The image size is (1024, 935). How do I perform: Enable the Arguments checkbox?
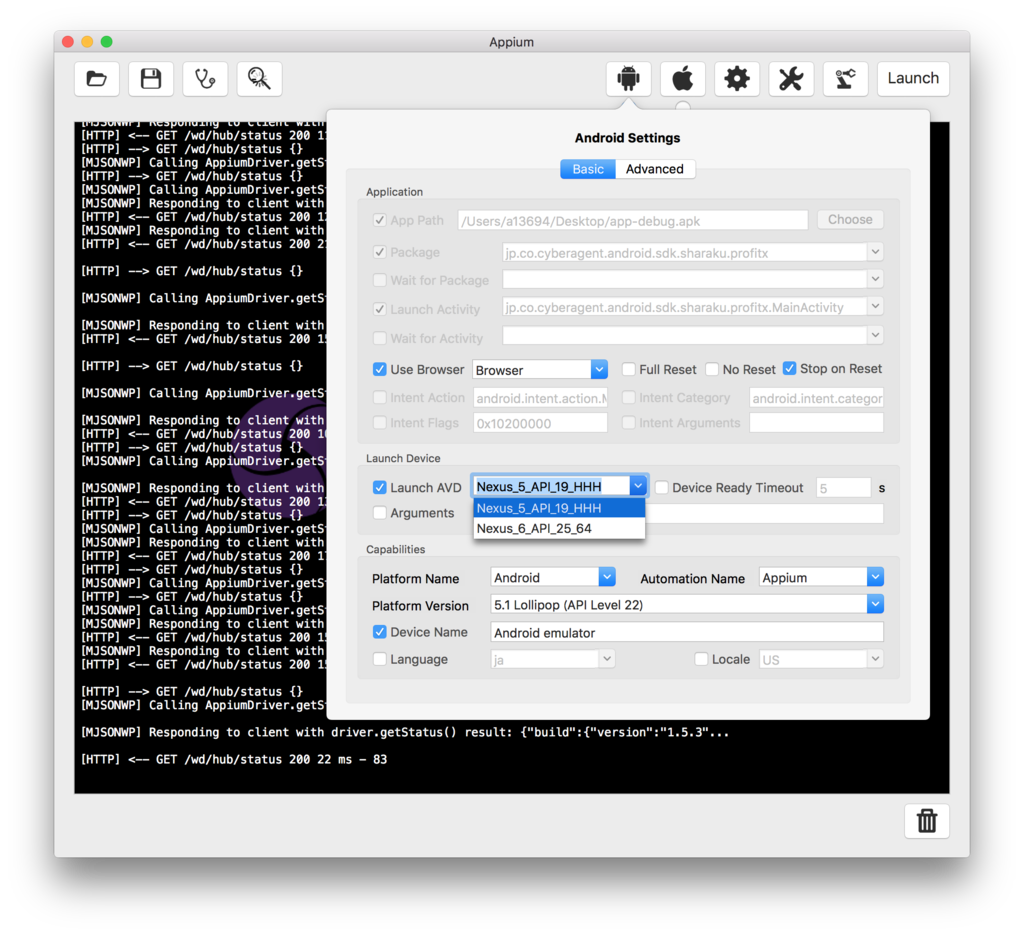click(379, 513)
